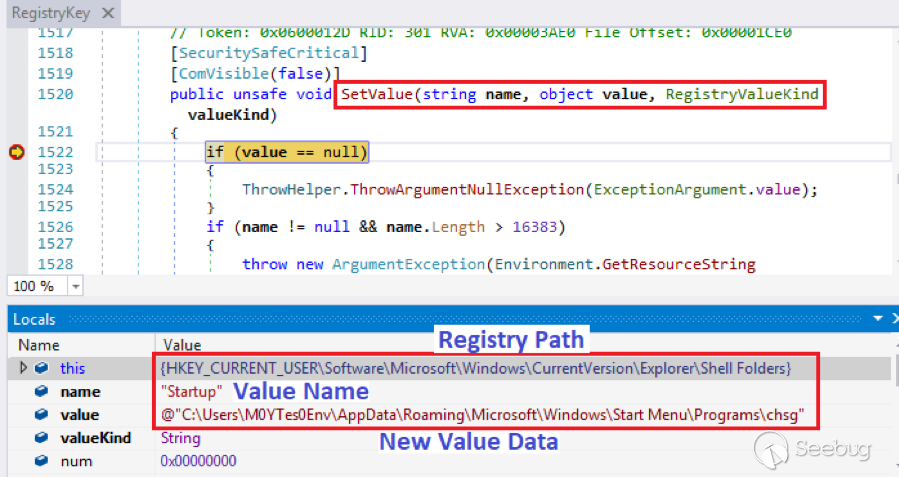The image size is (899, 477).
Task: Click ComVisible attribute on line 1519
Action: click(224, 73)
